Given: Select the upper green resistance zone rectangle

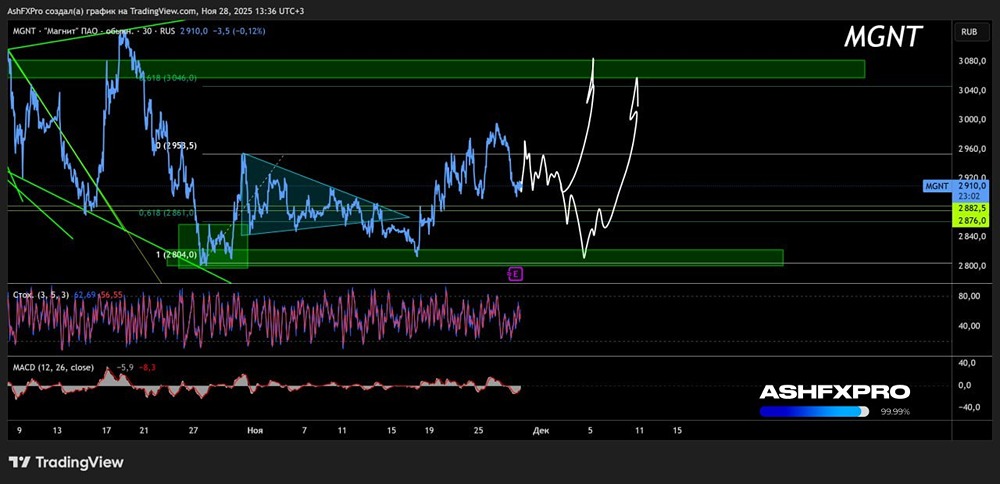Looking at the screenshot, I should coord(436,69).
